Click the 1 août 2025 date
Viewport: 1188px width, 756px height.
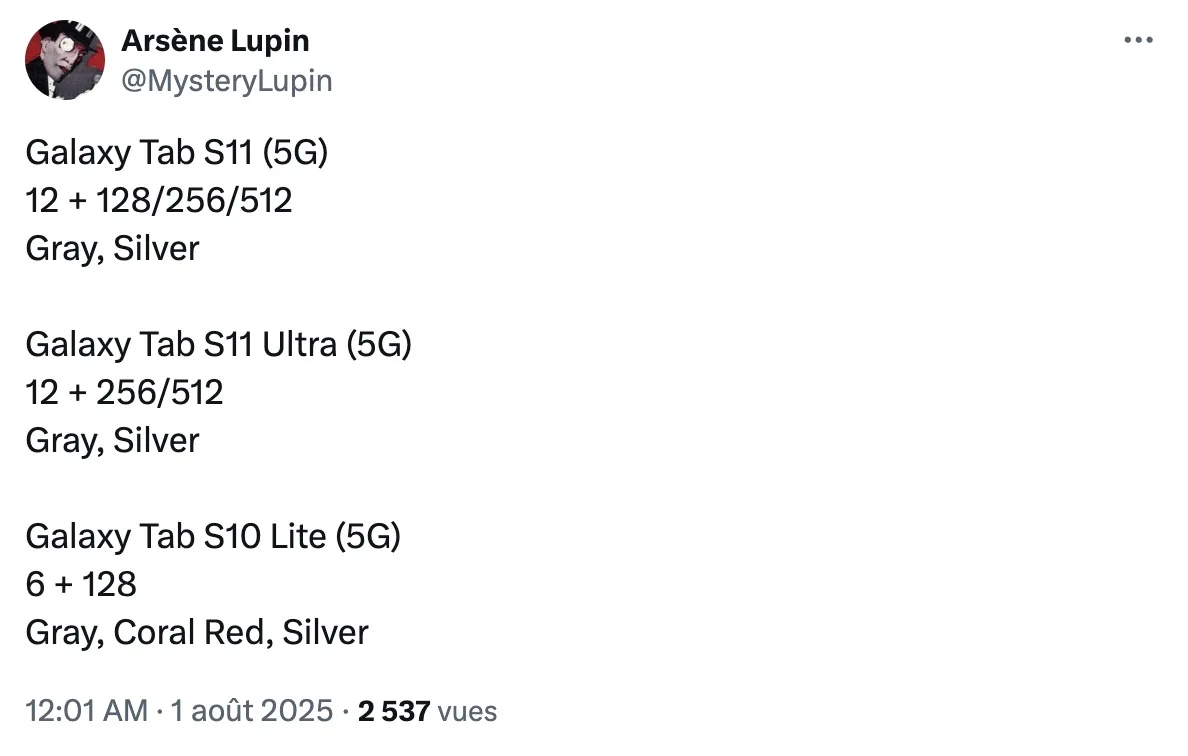[x=253, y=711]
